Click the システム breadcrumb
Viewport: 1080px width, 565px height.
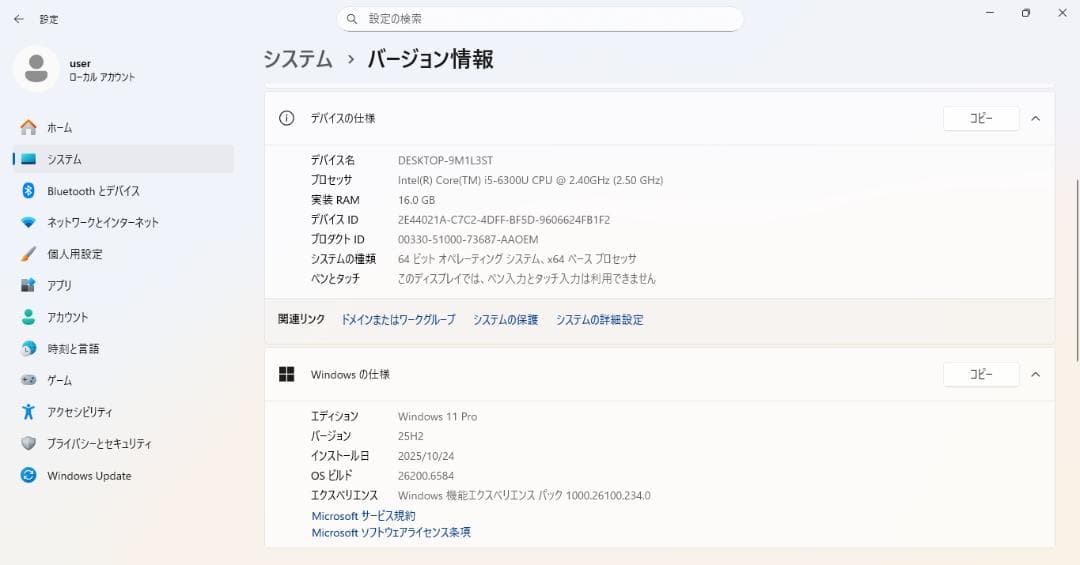[298, 59]
